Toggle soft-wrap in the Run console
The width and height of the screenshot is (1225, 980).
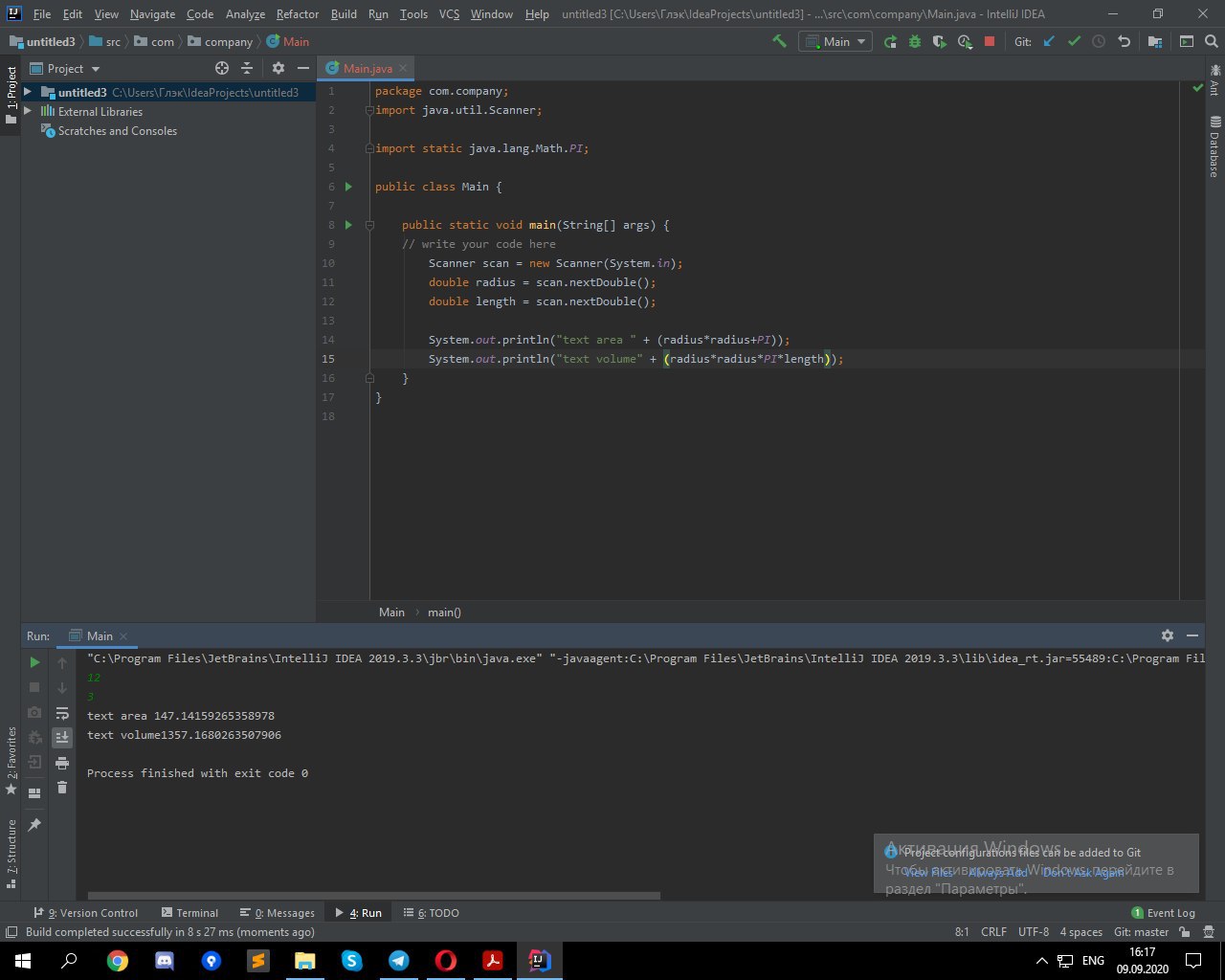(62, 713)
